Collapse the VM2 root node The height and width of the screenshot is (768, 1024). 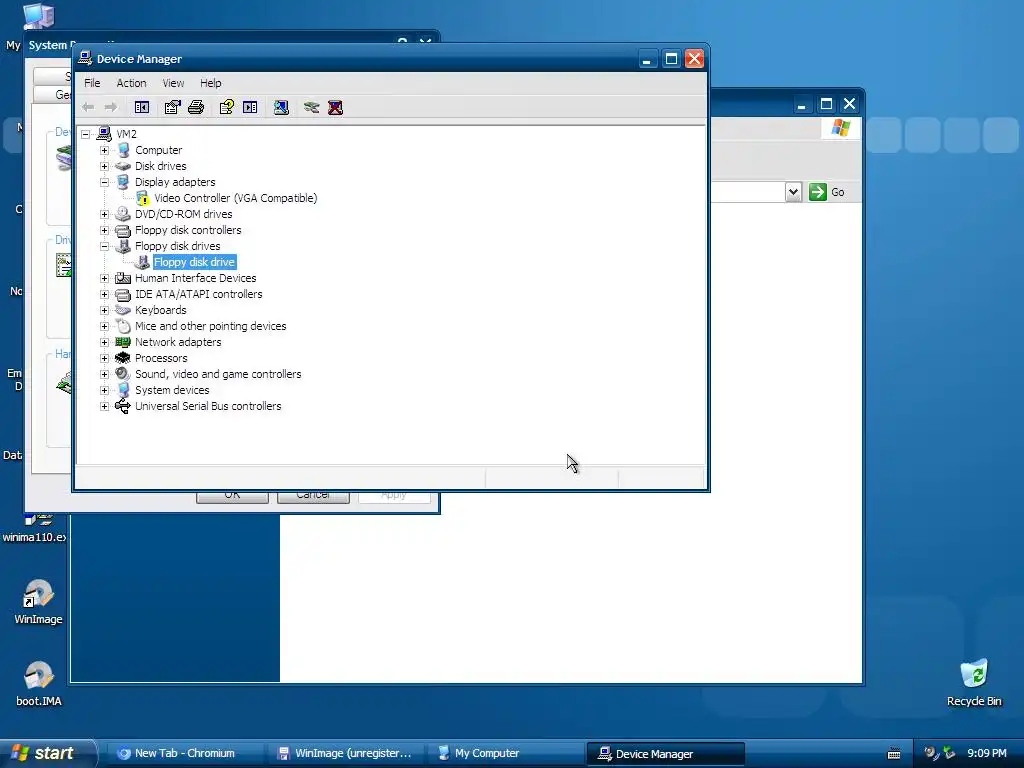(x=86, y=135)
